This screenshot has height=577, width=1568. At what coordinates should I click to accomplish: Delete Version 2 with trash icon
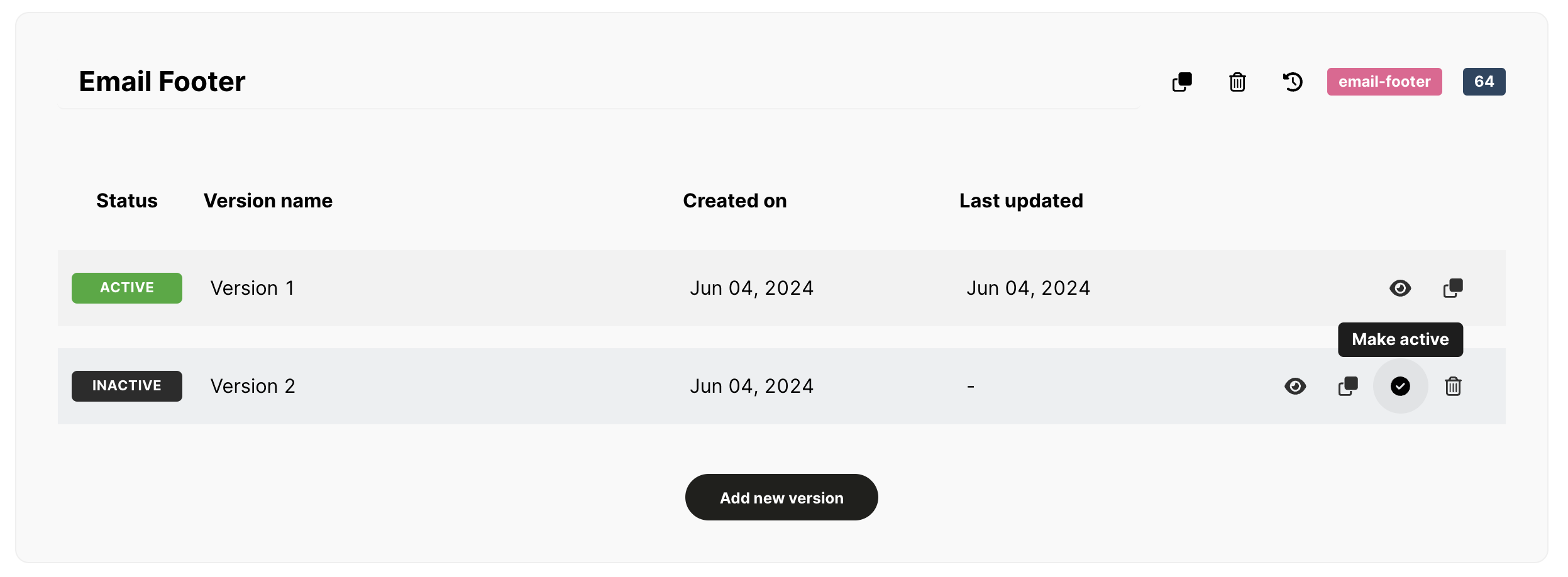coord(1453,387)
